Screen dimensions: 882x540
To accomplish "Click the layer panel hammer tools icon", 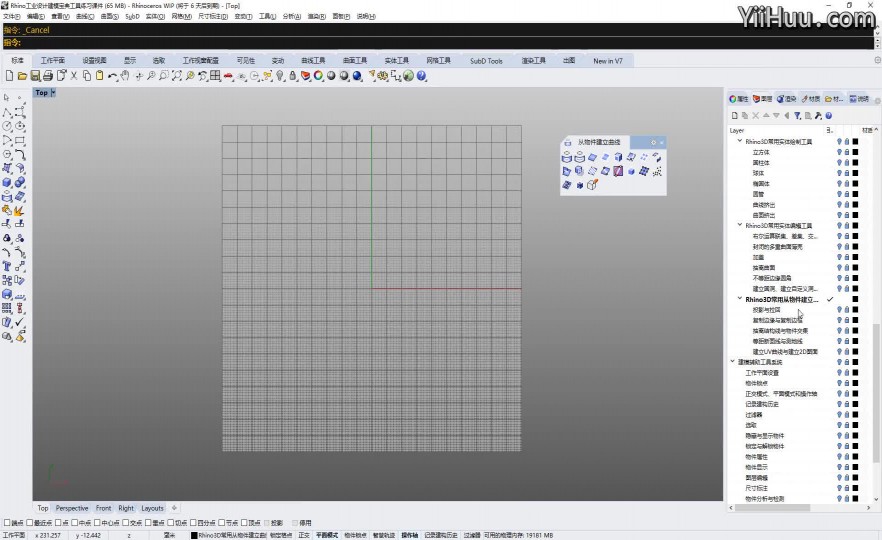I will click(x=818, y=115).
